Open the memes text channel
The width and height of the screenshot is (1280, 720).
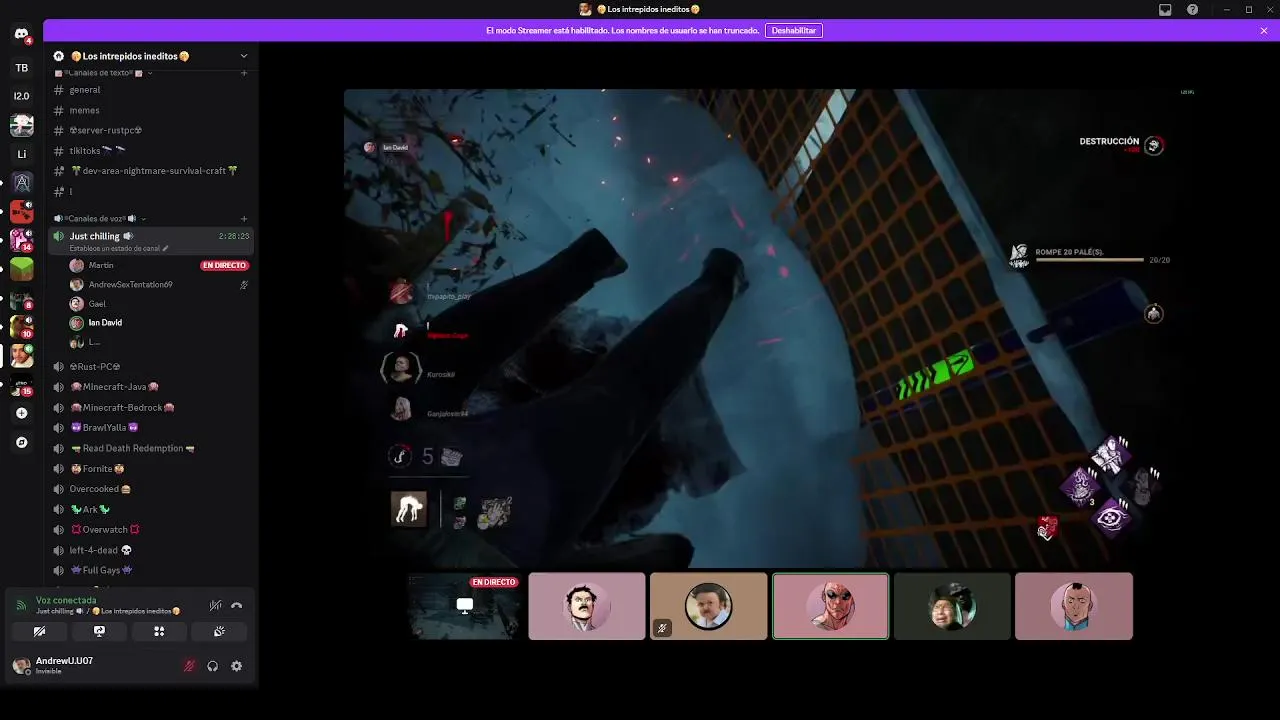(x=150, y=110)
